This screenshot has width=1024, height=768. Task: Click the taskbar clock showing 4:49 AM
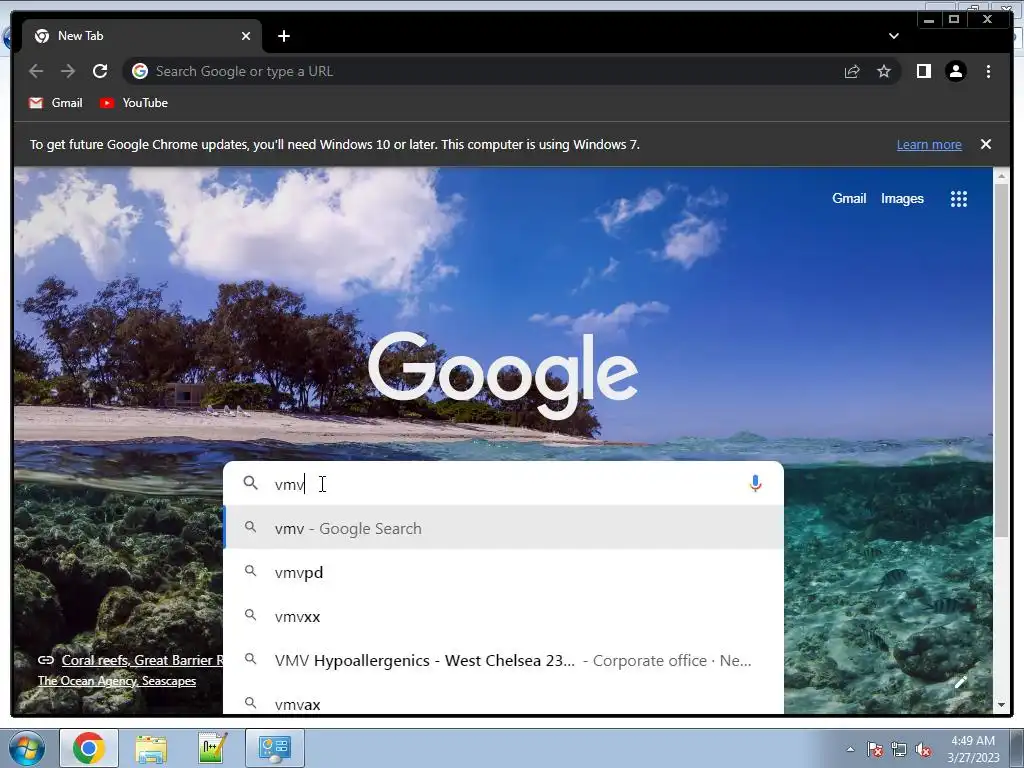973,749
